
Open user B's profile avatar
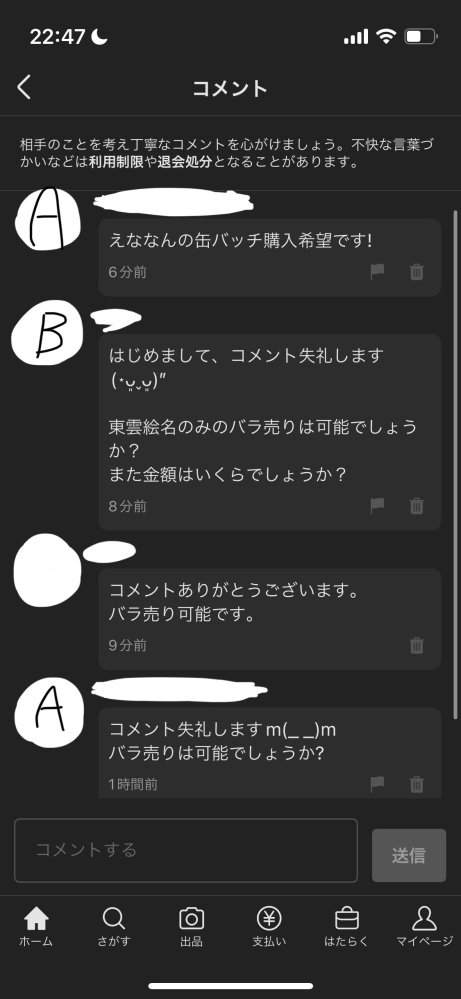click(46, 333)
